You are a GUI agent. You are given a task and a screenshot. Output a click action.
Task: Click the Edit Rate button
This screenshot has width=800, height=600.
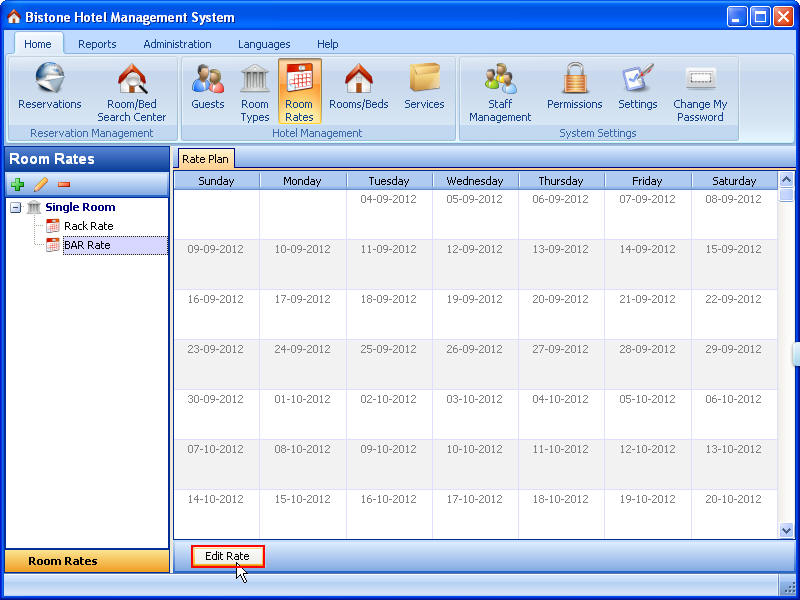point(228,556)
